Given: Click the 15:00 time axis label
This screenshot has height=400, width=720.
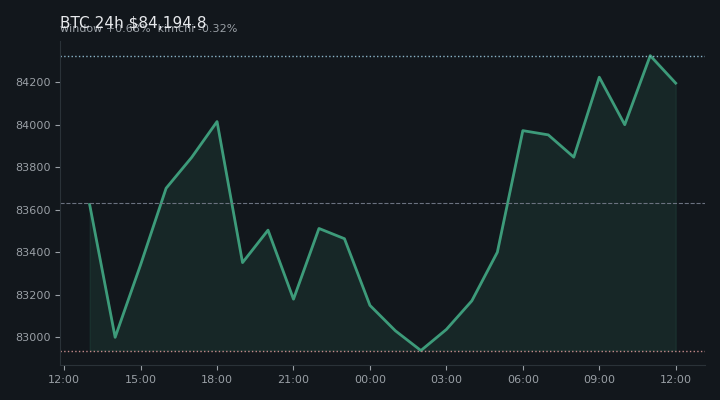Looking at the screenshot, I should 141,379.
